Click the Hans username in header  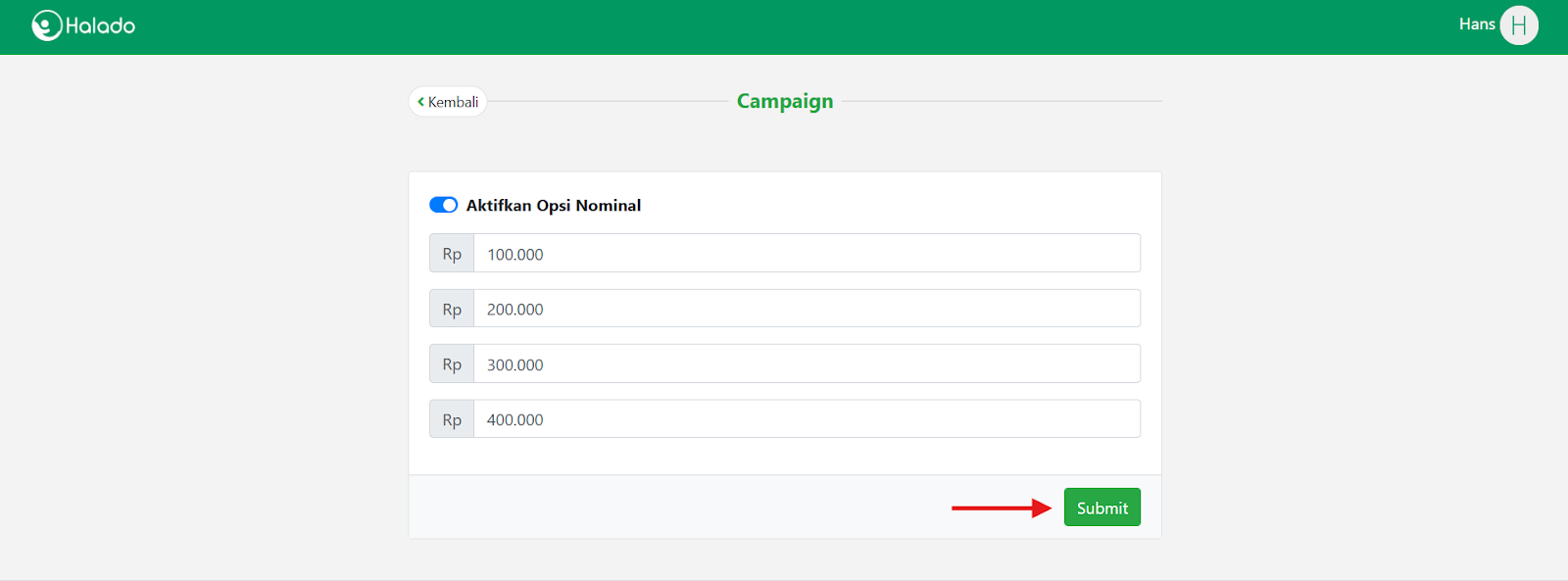click(1476, 24)
